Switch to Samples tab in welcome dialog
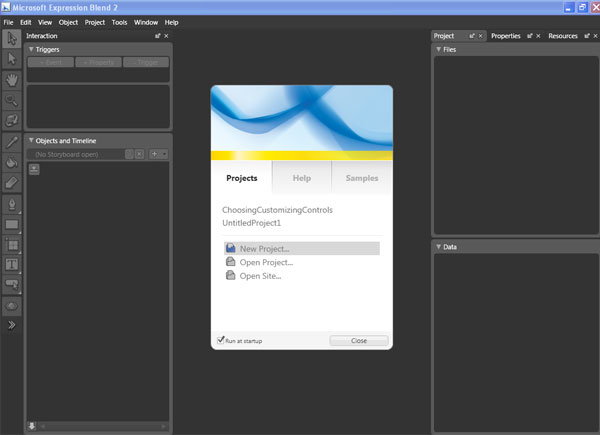 point(362,178)
